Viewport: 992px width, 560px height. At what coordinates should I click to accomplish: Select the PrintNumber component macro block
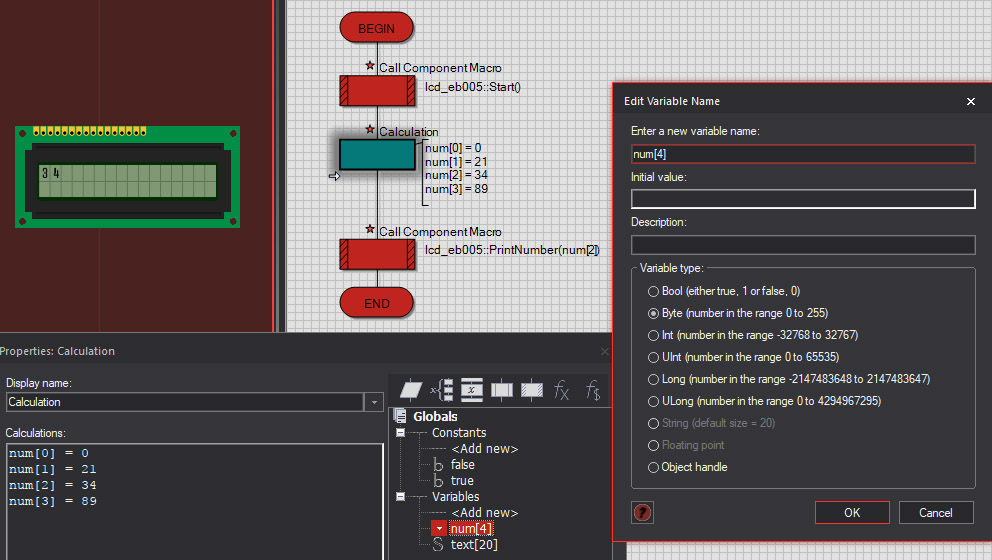click(377, 254)
